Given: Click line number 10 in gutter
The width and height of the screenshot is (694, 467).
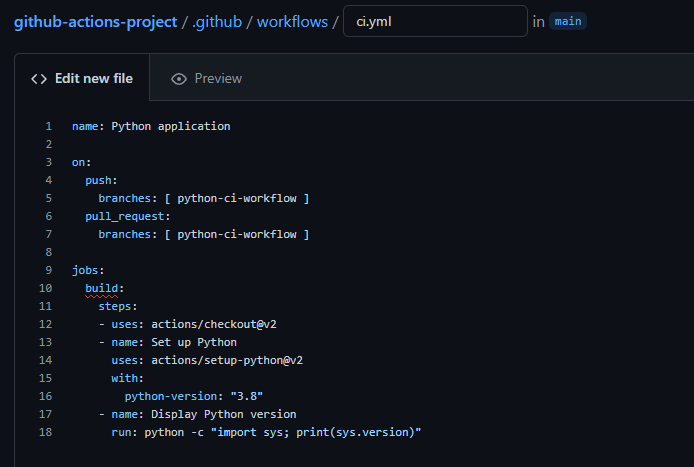Looking at the screenshot, I should pos(46,288).
